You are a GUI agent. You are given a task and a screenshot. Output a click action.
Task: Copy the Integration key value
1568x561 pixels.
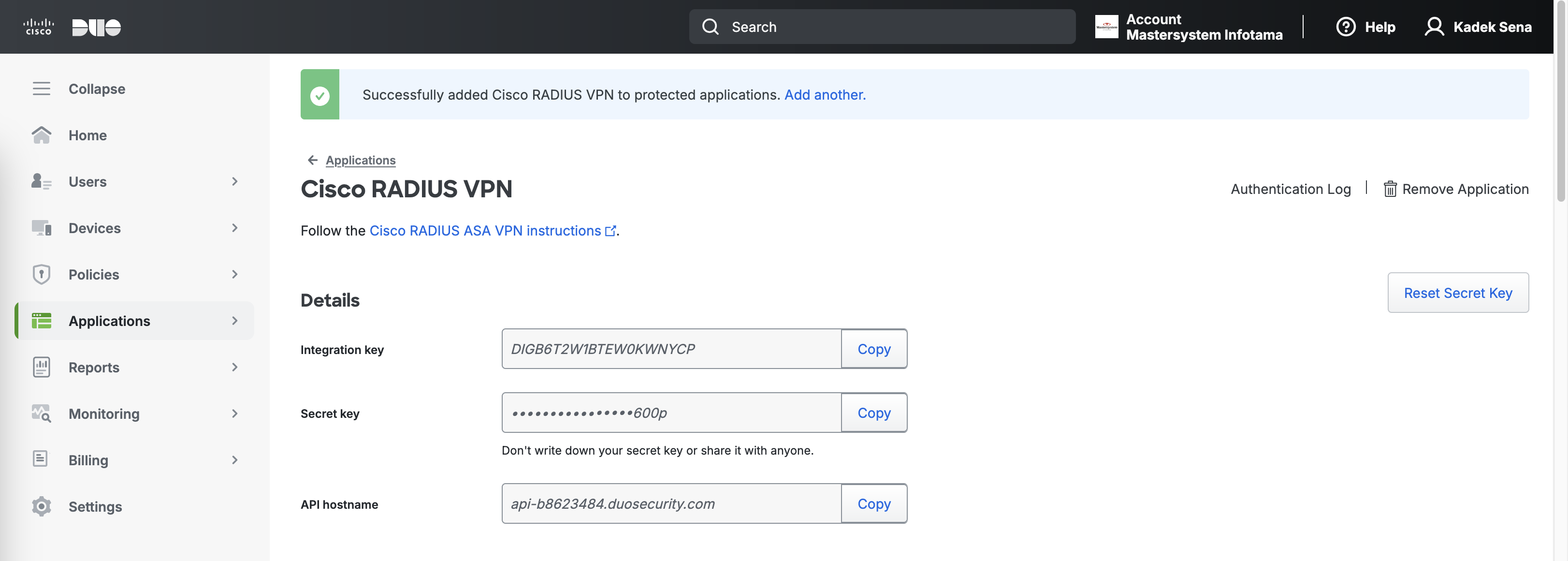(x=873, y=349)
